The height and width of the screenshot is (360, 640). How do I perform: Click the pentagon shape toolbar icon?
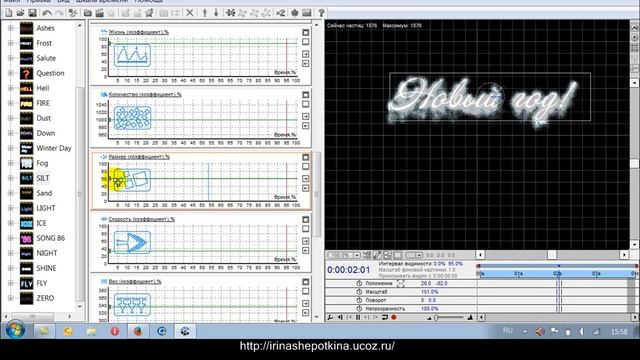(295, 13)
